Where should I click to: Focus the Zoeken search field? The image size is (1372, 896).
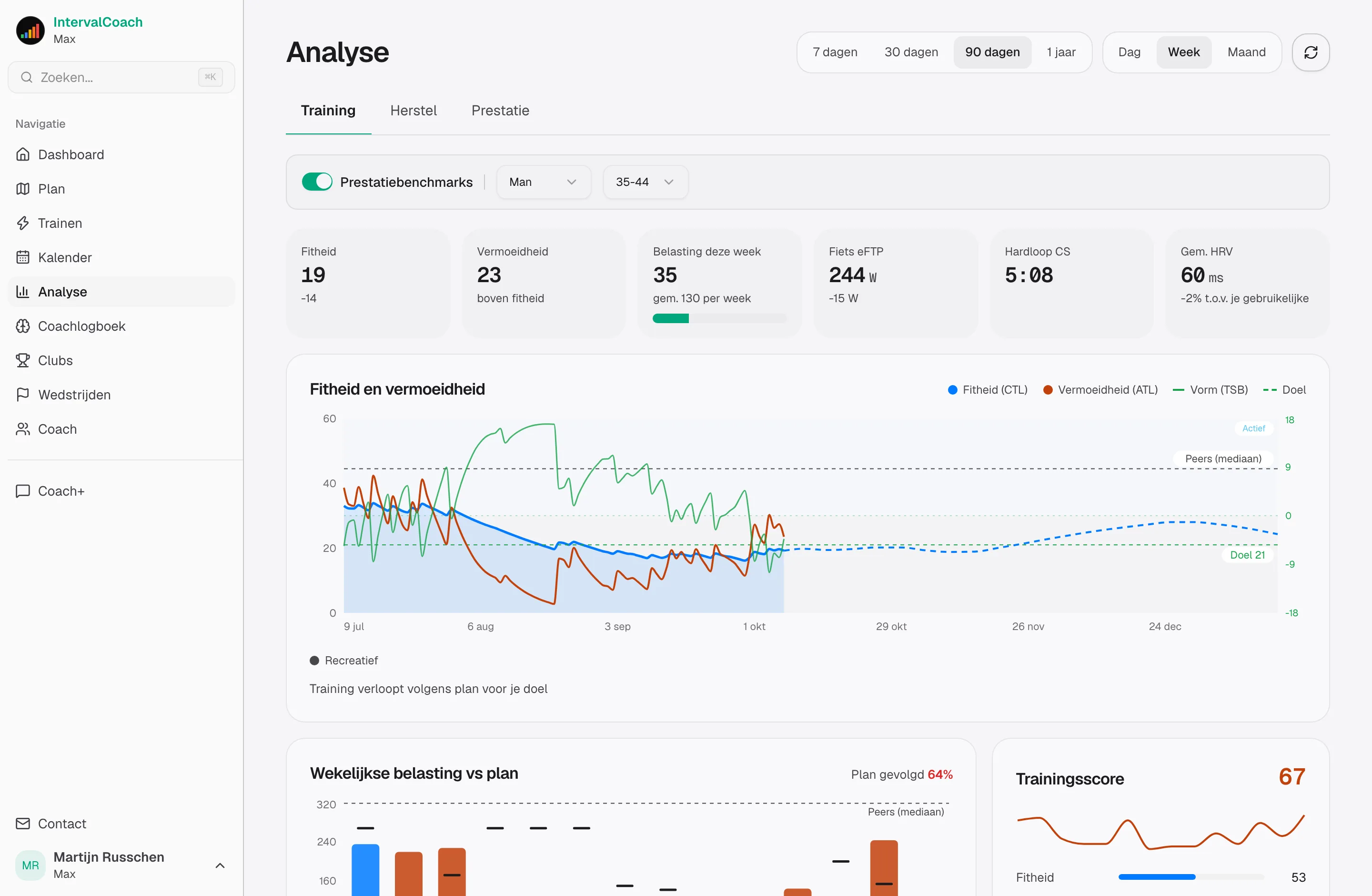pyautogui.click(x=121, y=77)
